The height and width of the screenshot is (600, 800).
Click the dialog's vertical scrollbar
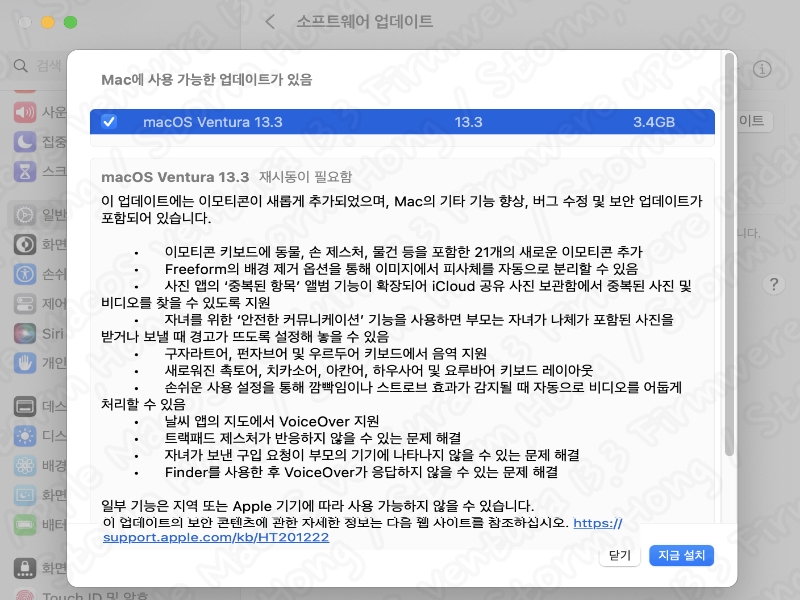pos(730,254)
